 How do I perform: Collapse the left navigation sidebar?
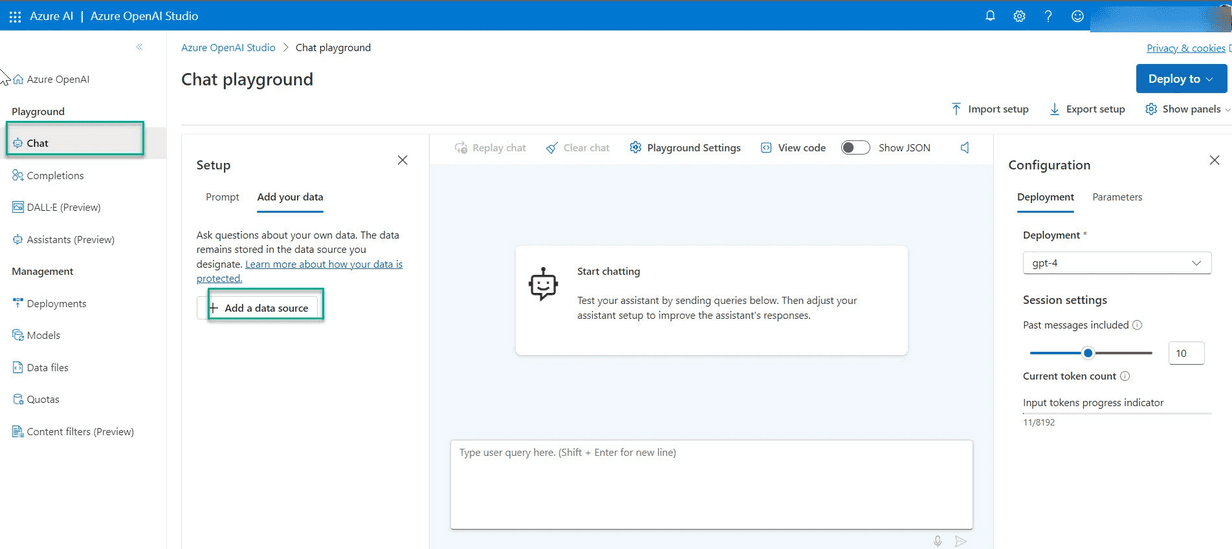pyautogui.click(x=139, y=47)
